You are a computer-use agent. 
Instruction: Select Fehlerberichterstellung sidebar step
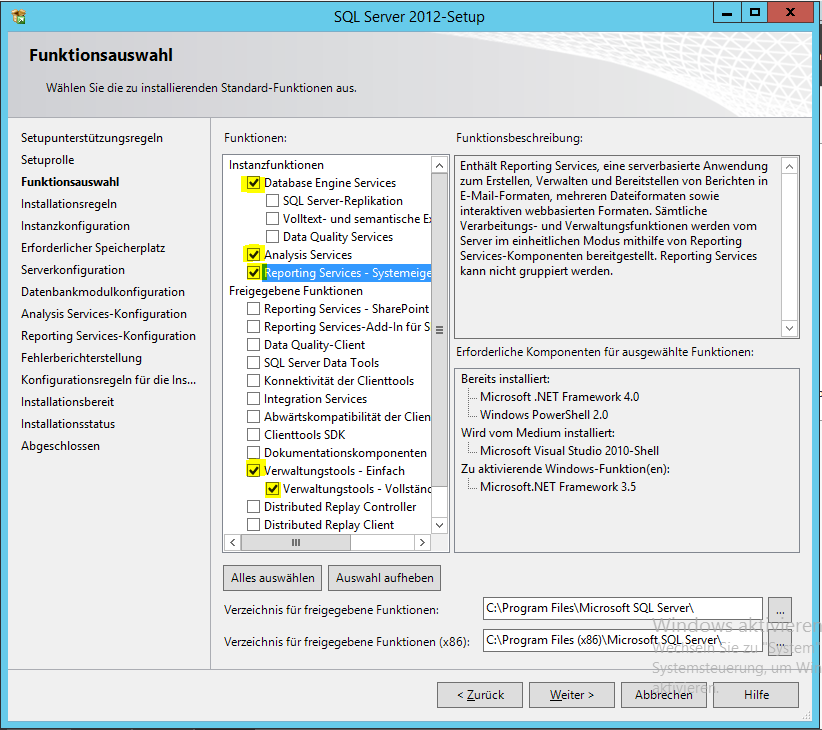[x=81, y=358]
